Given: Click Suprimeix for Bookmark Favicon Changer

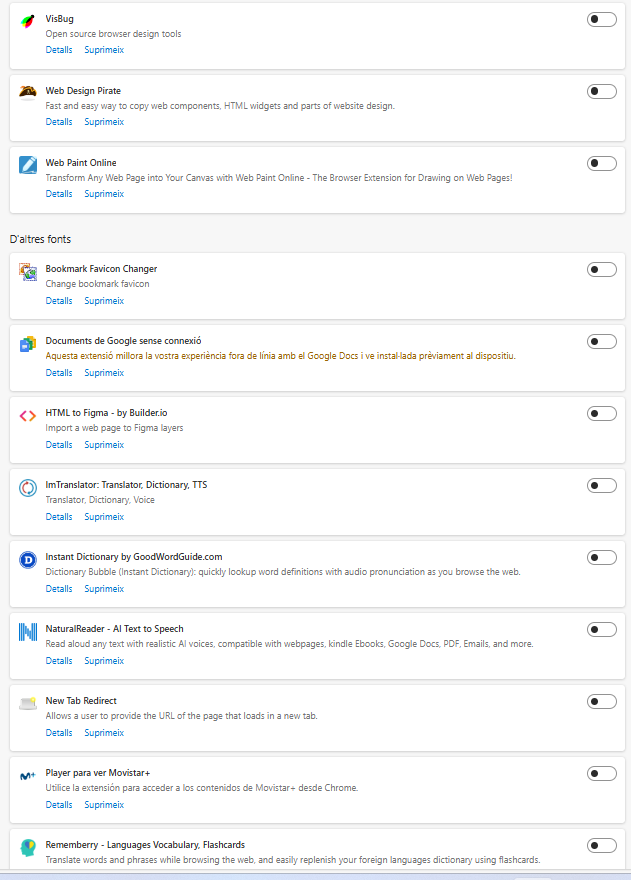Looking at the screenshot, I should (104, 301).
